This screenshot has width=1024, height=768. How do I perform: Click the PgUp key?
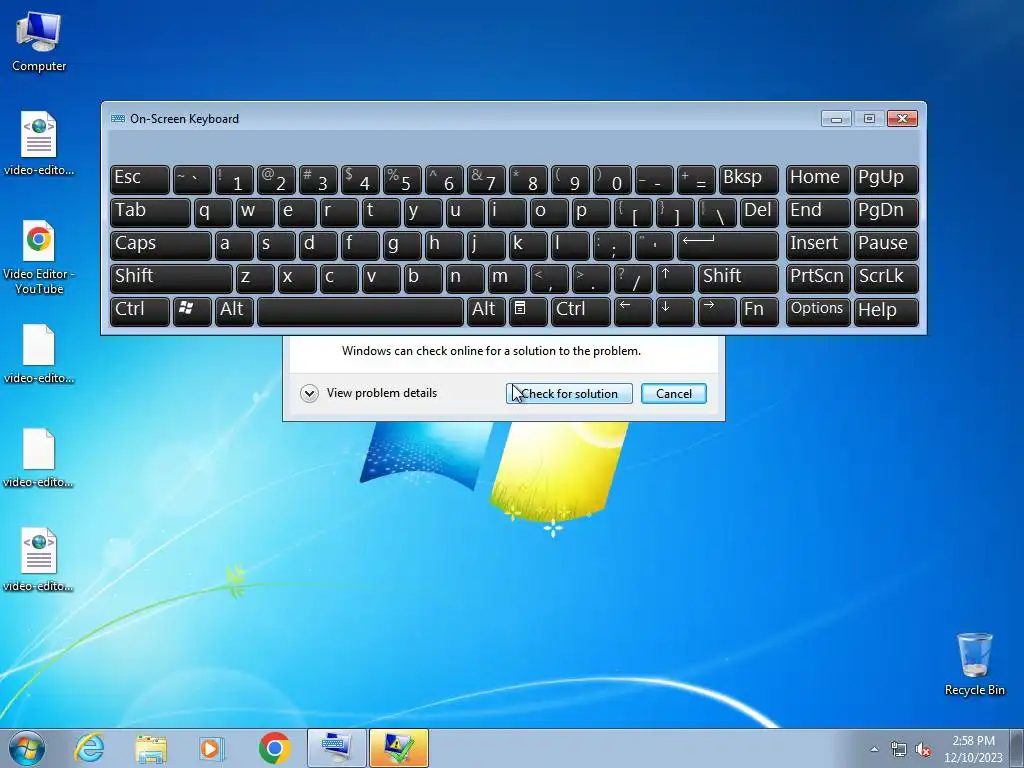coord(886,179)
